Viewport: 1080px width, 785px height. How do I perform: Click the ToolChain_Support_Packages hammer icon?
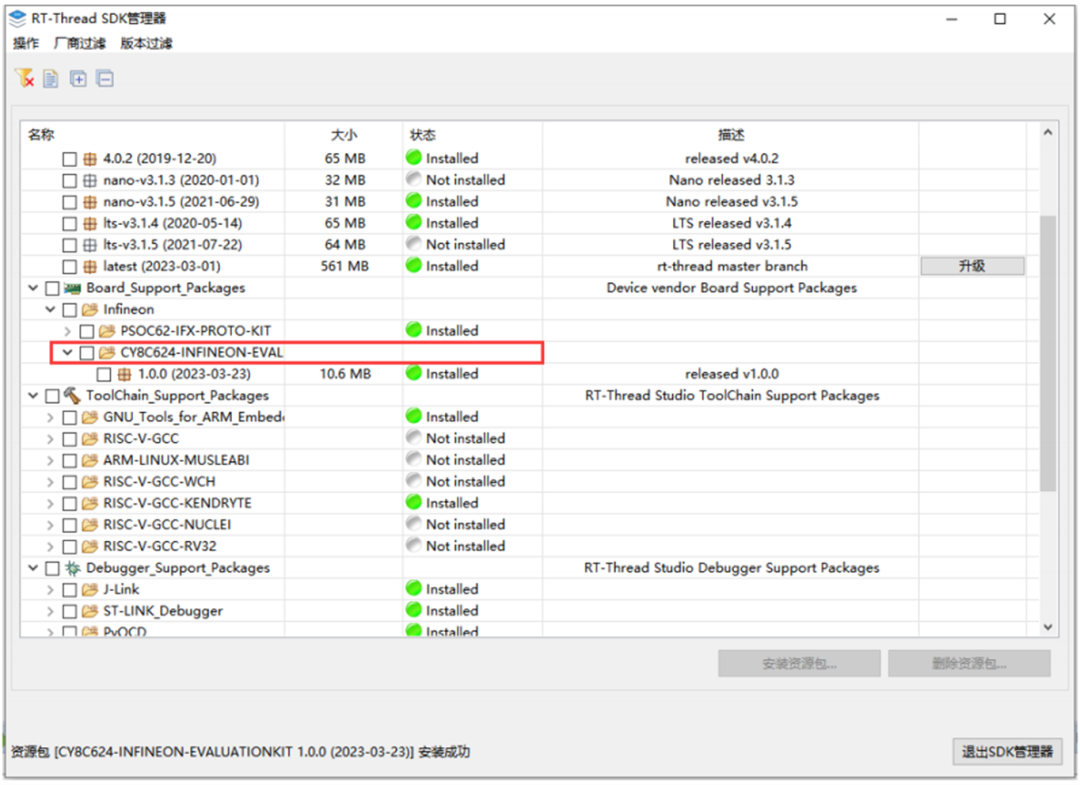tap(72, 395)
